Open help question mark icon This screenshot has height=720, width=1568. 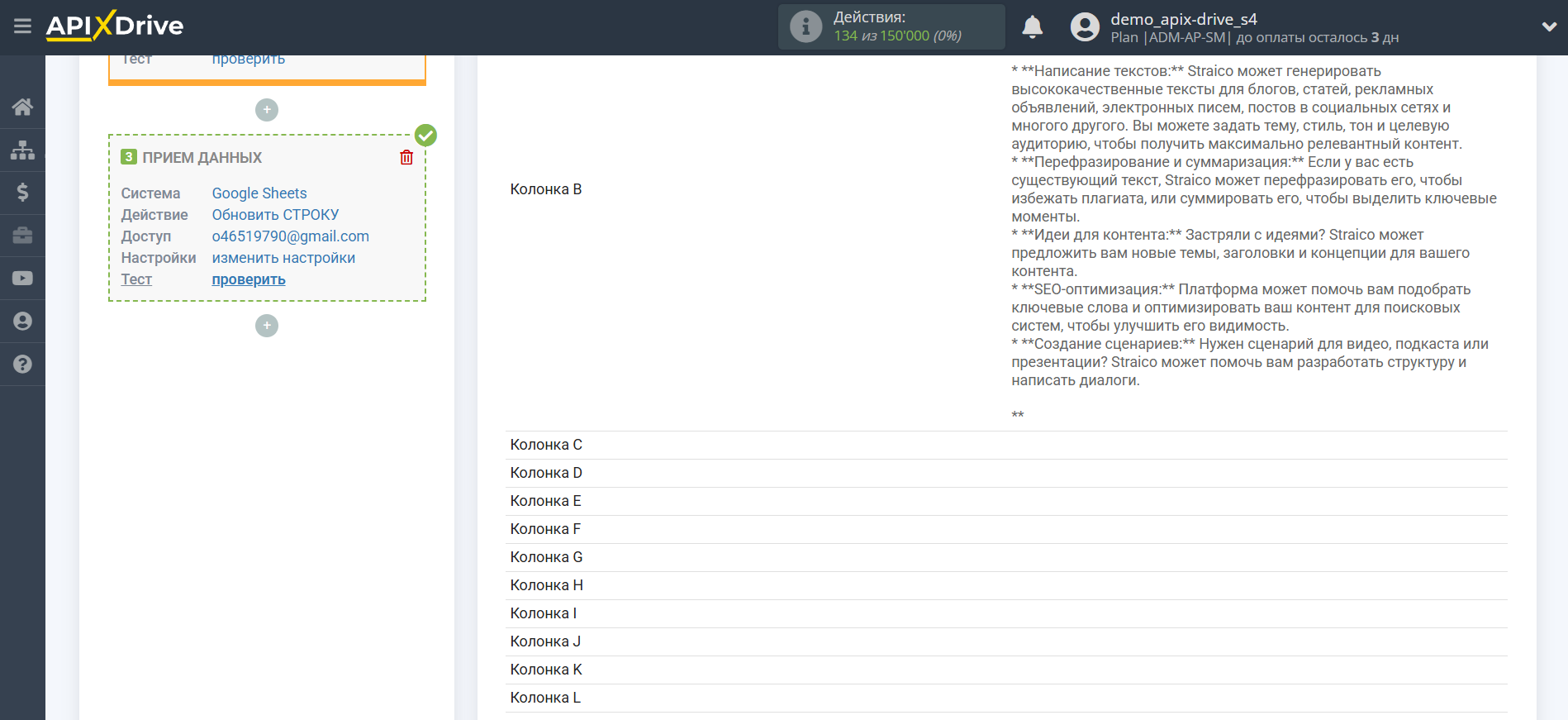pos(22,365)
